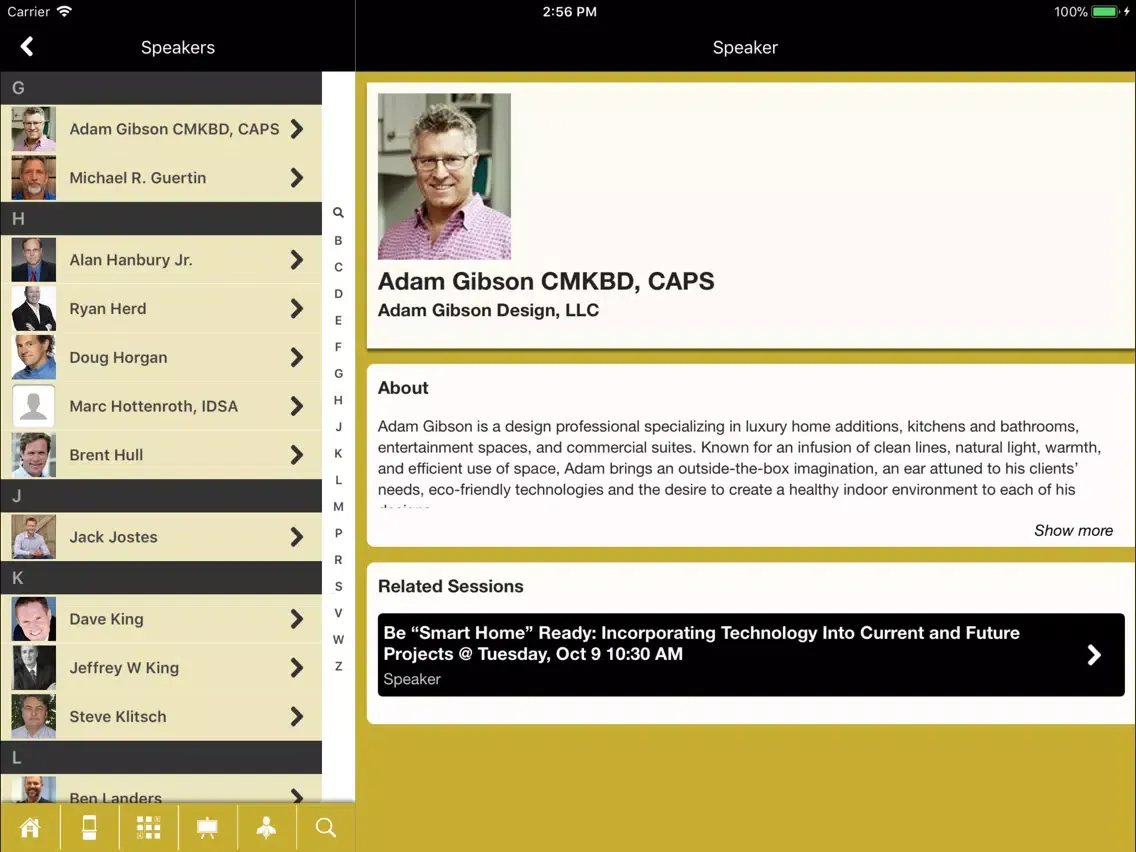Jump to letter J in index
Viewport: 1136px width, 852px height.
[x=338, y=427]
